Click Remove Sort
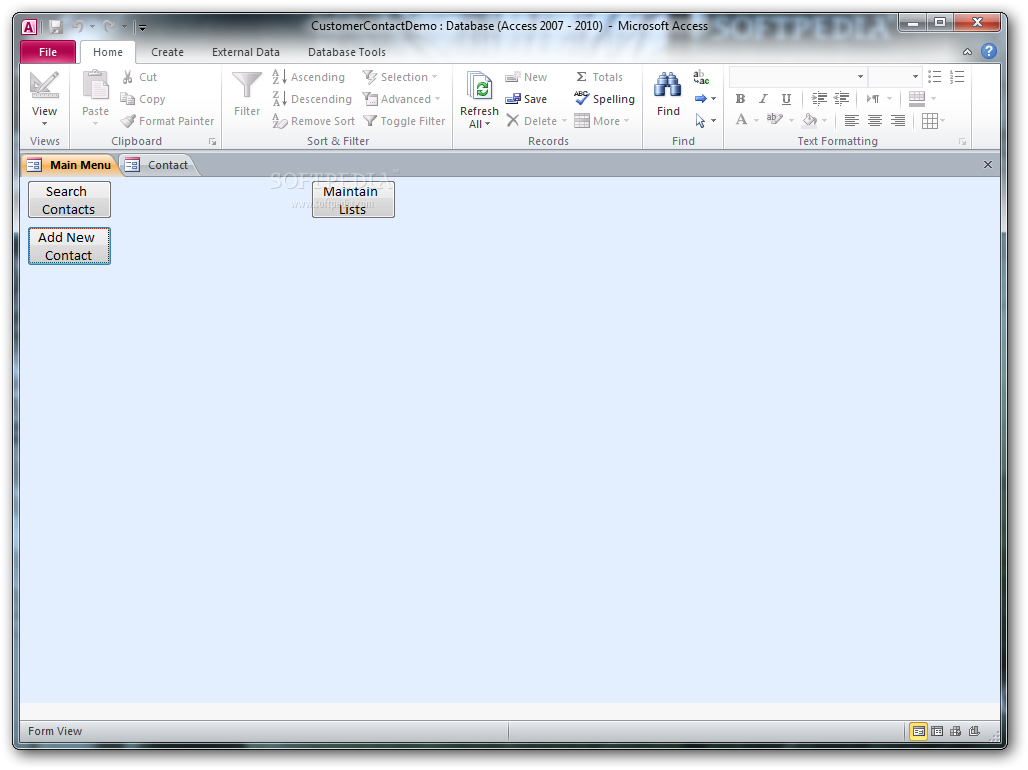This screenshot has width=1028, height=770. (313, 121)
